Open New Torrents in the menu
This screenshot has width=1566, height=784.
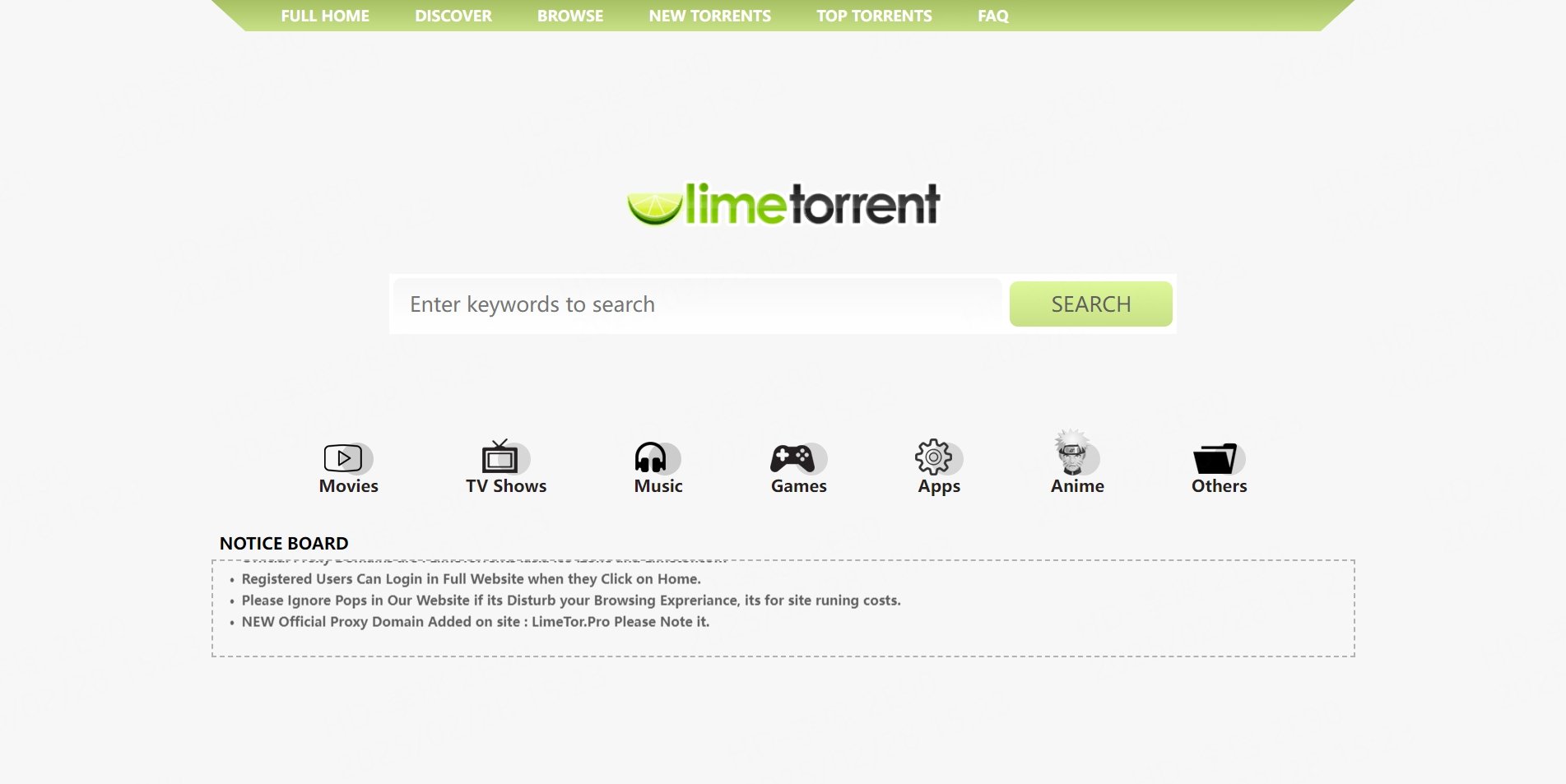(710, 16)
